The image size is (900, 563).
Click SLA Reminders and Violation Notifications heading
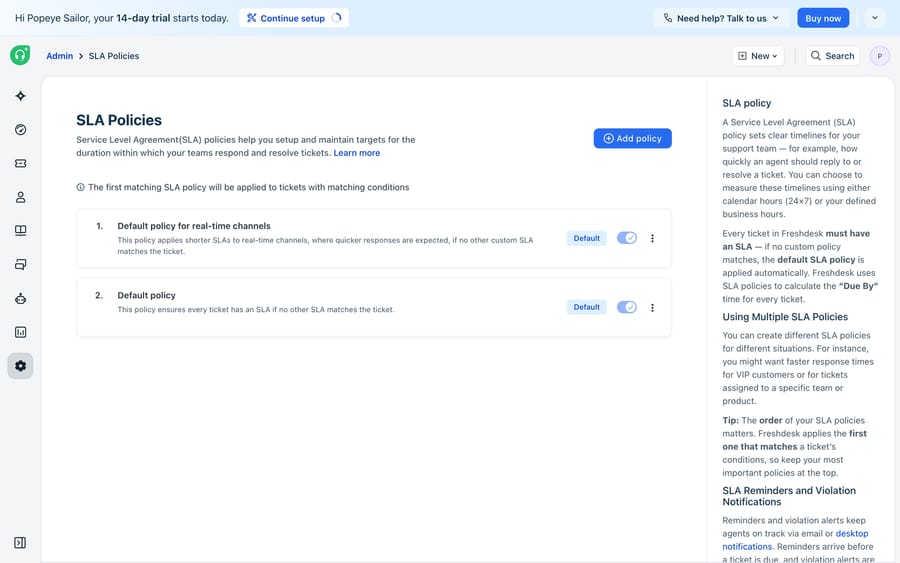[x=789, y=496]
